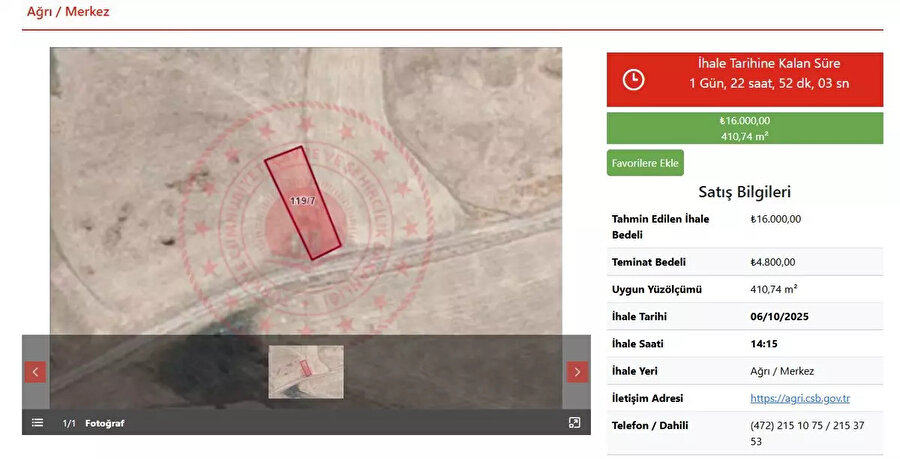Open the photo list hamburger icon
Image resolution: width=900 pixels, height=459 pixels.
click(37, 423)
